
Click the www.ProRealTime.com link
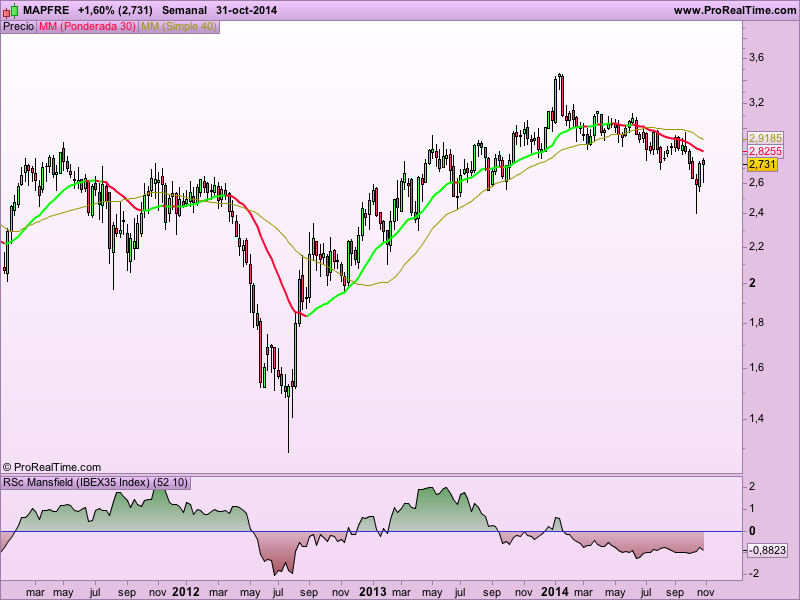point(735,10)
